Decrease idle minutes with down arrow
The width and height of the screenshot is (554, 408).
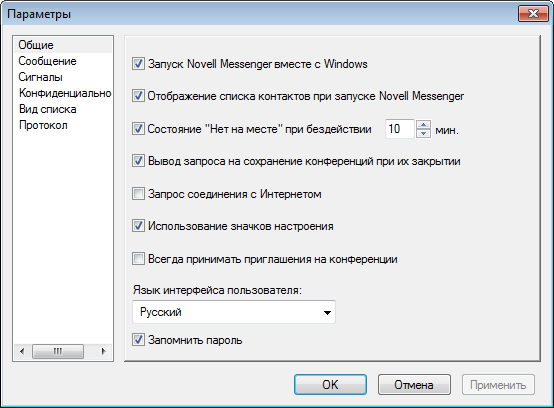pos(423,134)
